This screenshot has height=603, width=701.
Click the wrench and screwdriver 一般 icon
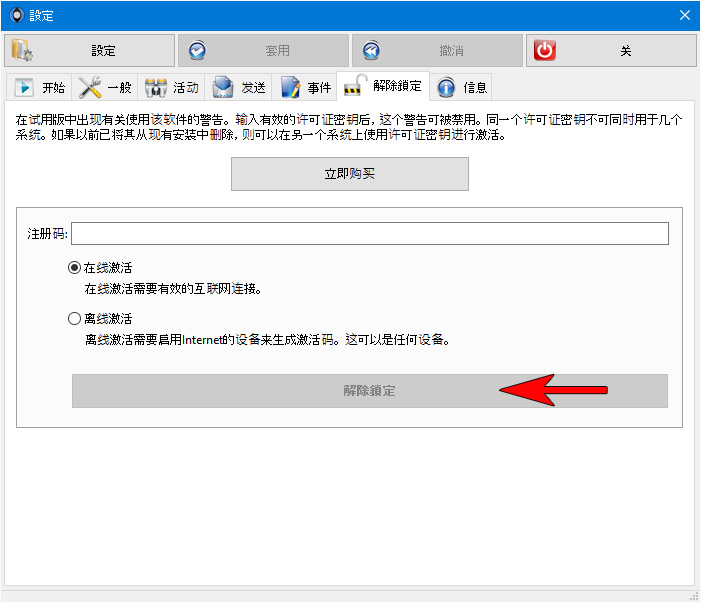click(x=90, y=87)
